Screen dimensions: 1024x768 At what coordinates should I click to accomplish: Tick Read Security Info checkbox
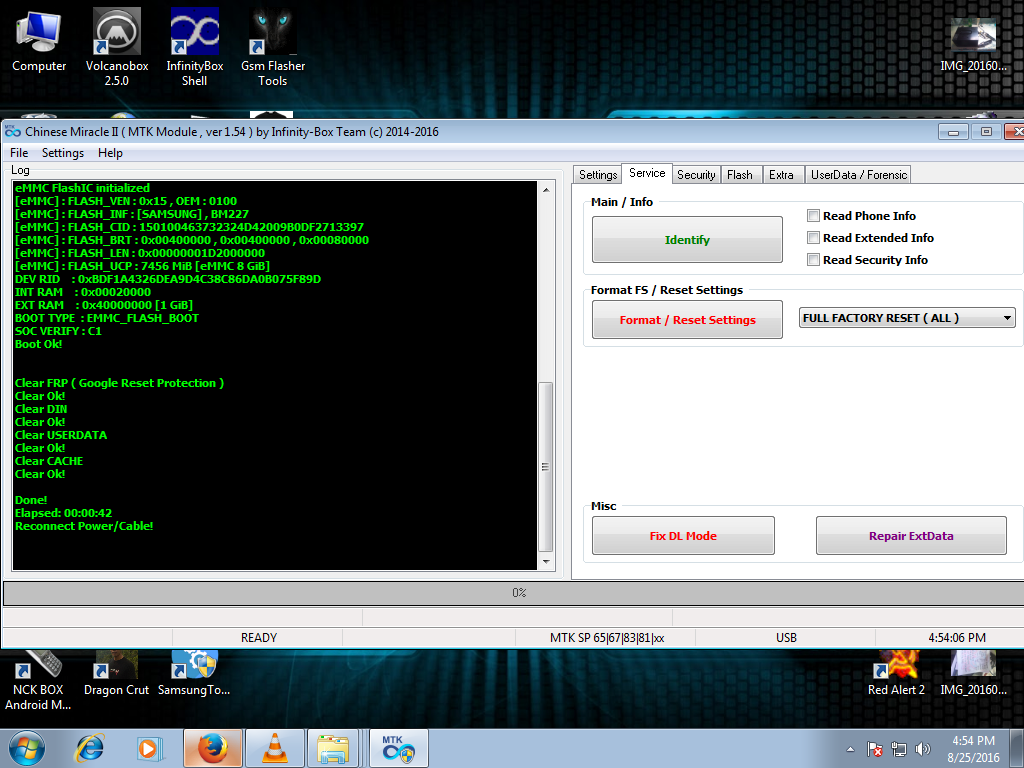[x=814, y=260]
